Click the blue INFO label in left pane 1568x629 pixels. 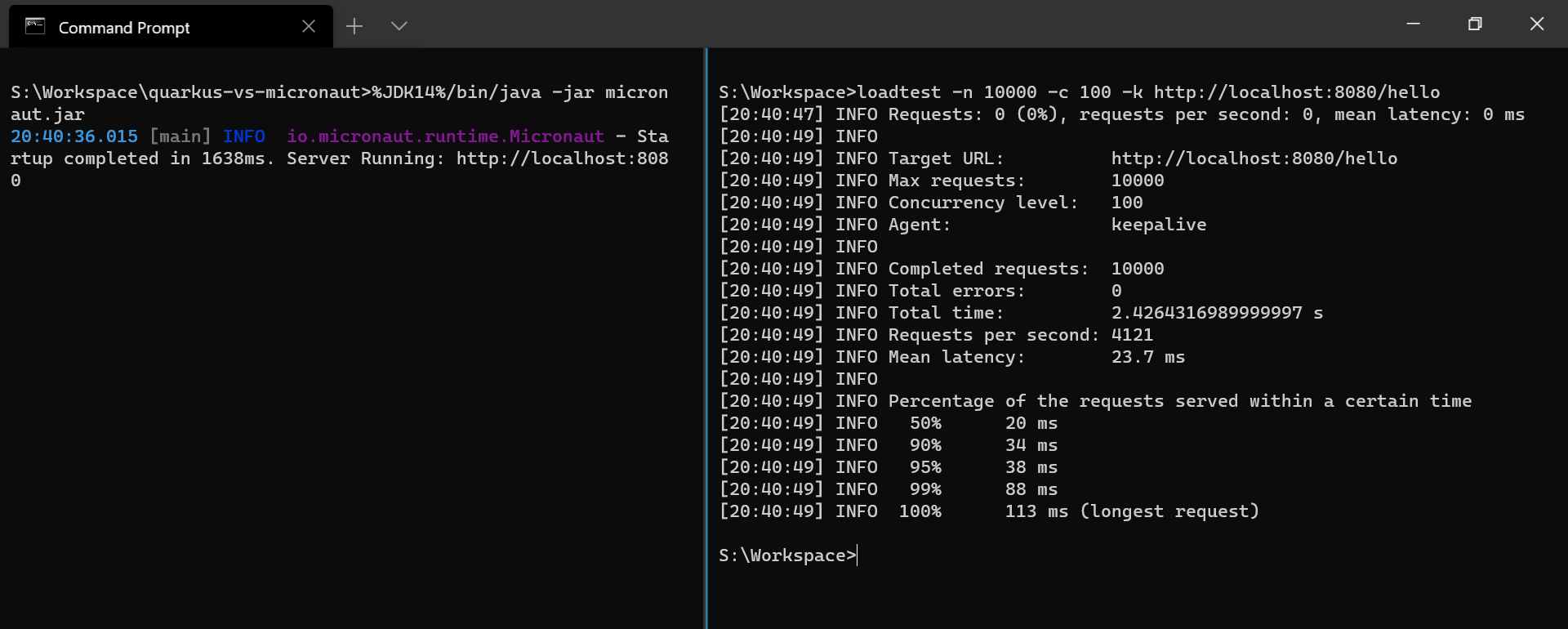tap(244, 136)
